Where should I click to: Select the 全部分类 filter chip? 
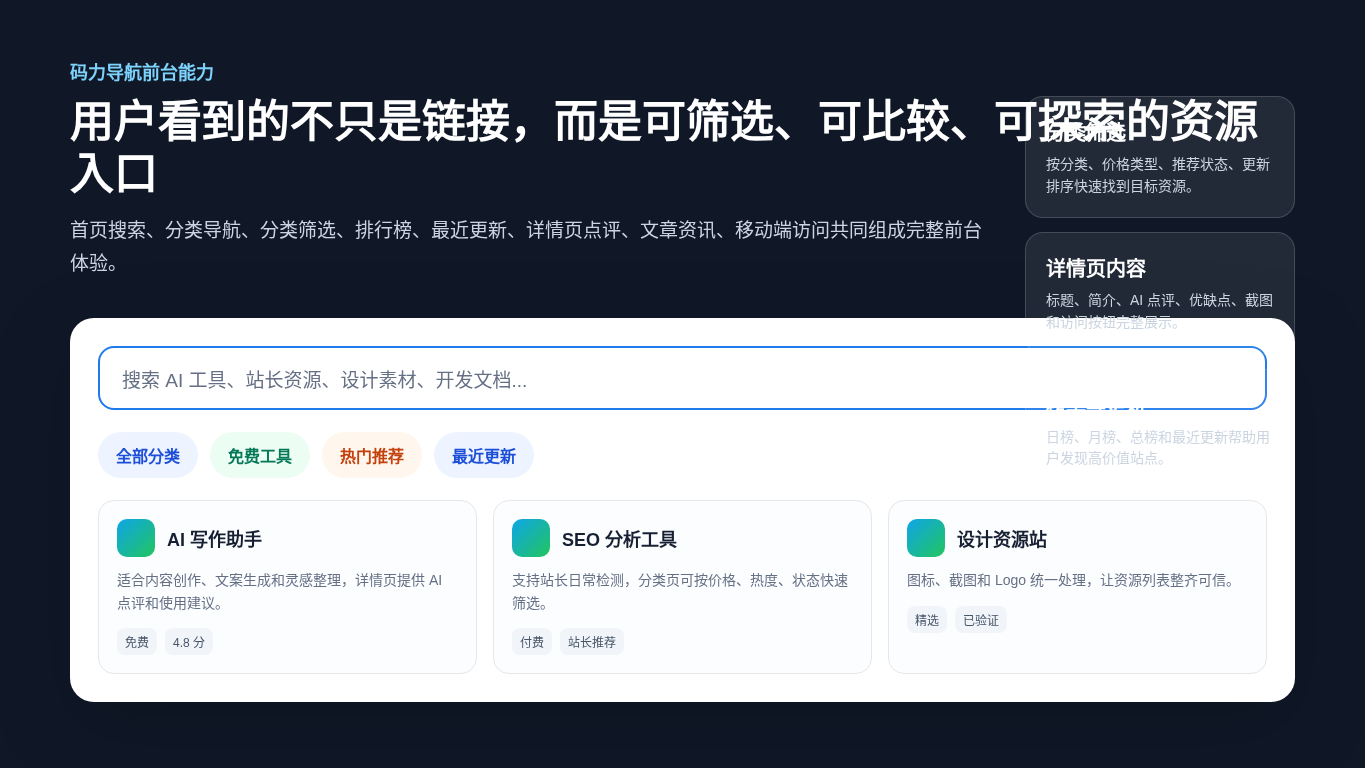[x=148, y=455]
